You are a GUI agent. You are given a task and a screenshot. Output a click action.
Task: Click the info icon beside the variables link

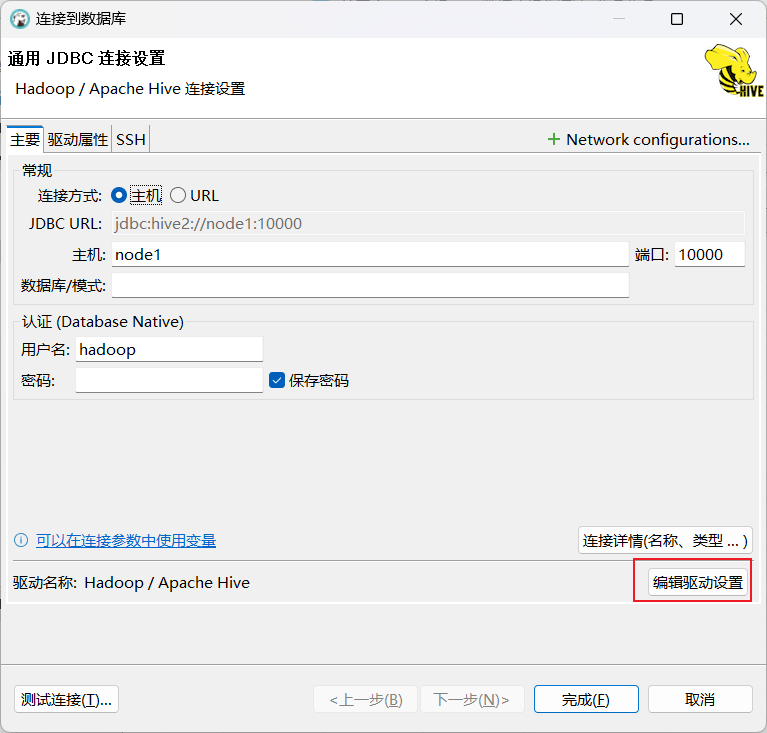pyautogui.click(x=21, y=541)
